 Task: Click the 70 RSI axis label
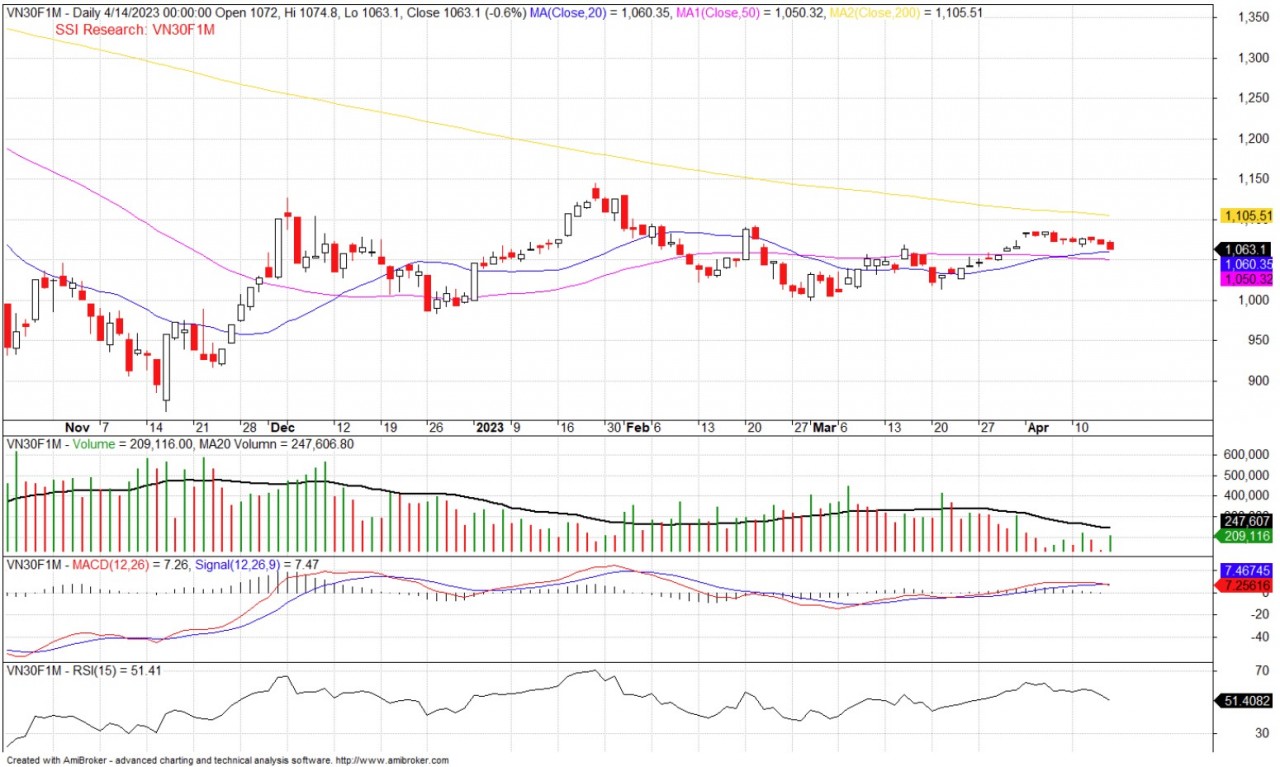[1260, 670]
